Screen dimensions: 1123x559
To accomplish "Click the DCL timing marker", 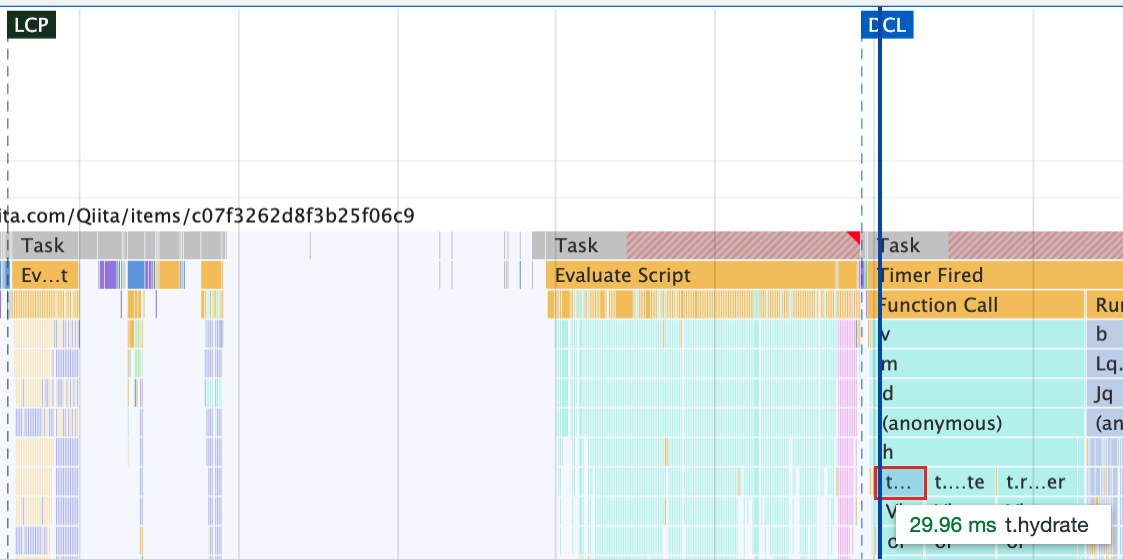I will 887,26.
